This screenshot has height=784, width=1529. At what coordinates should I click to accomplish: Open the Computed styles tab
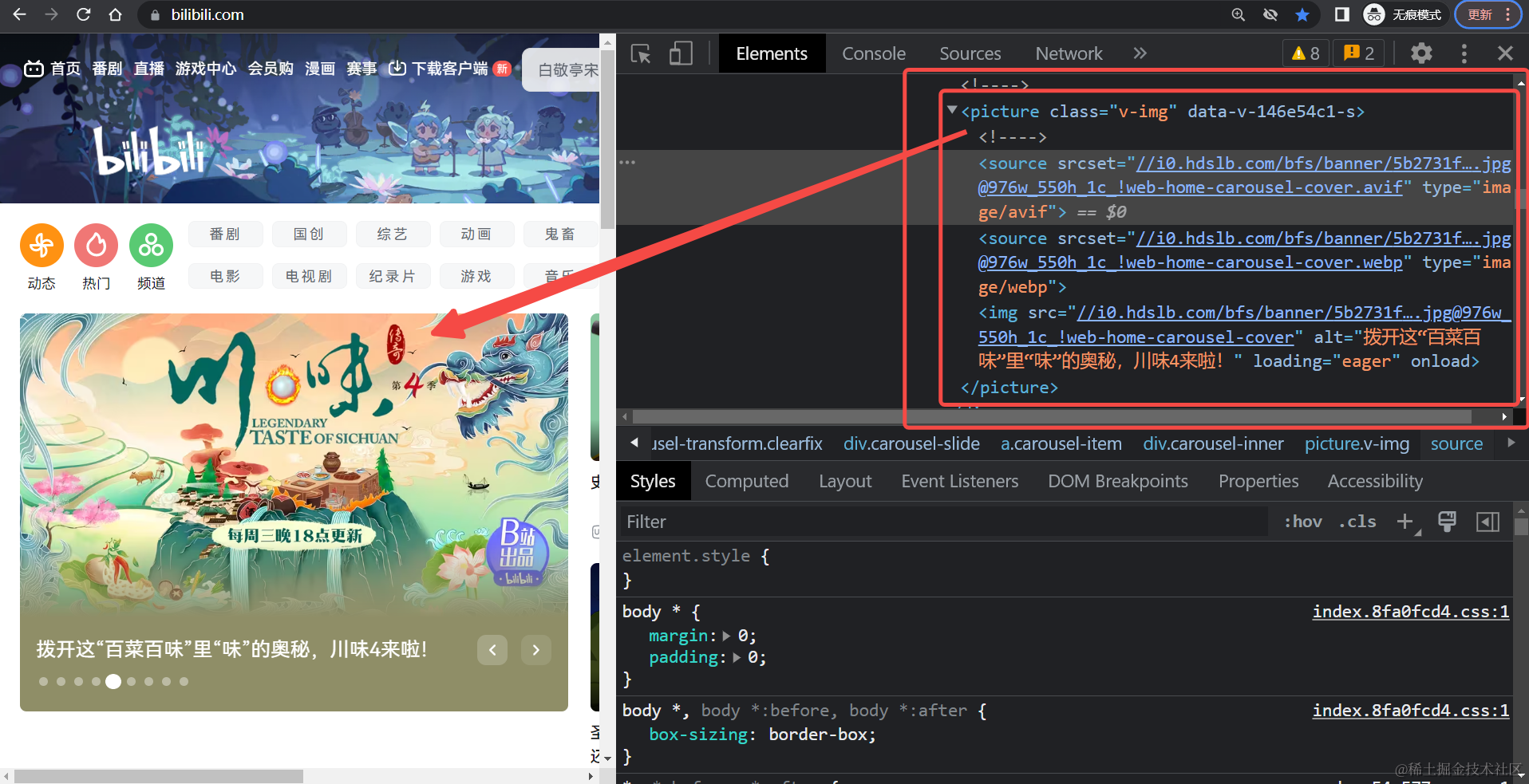click(746, 481)
